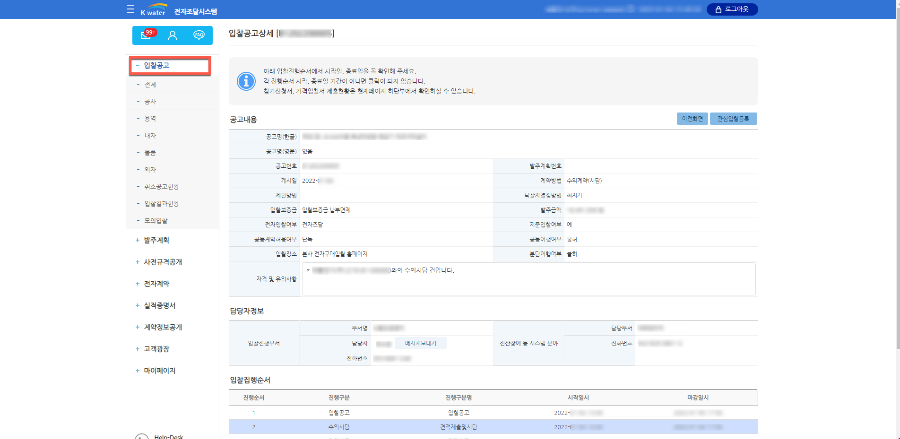This screenshot has height=439, width=900.
Task: Select the 공사 submenu item
Action: 150,102
